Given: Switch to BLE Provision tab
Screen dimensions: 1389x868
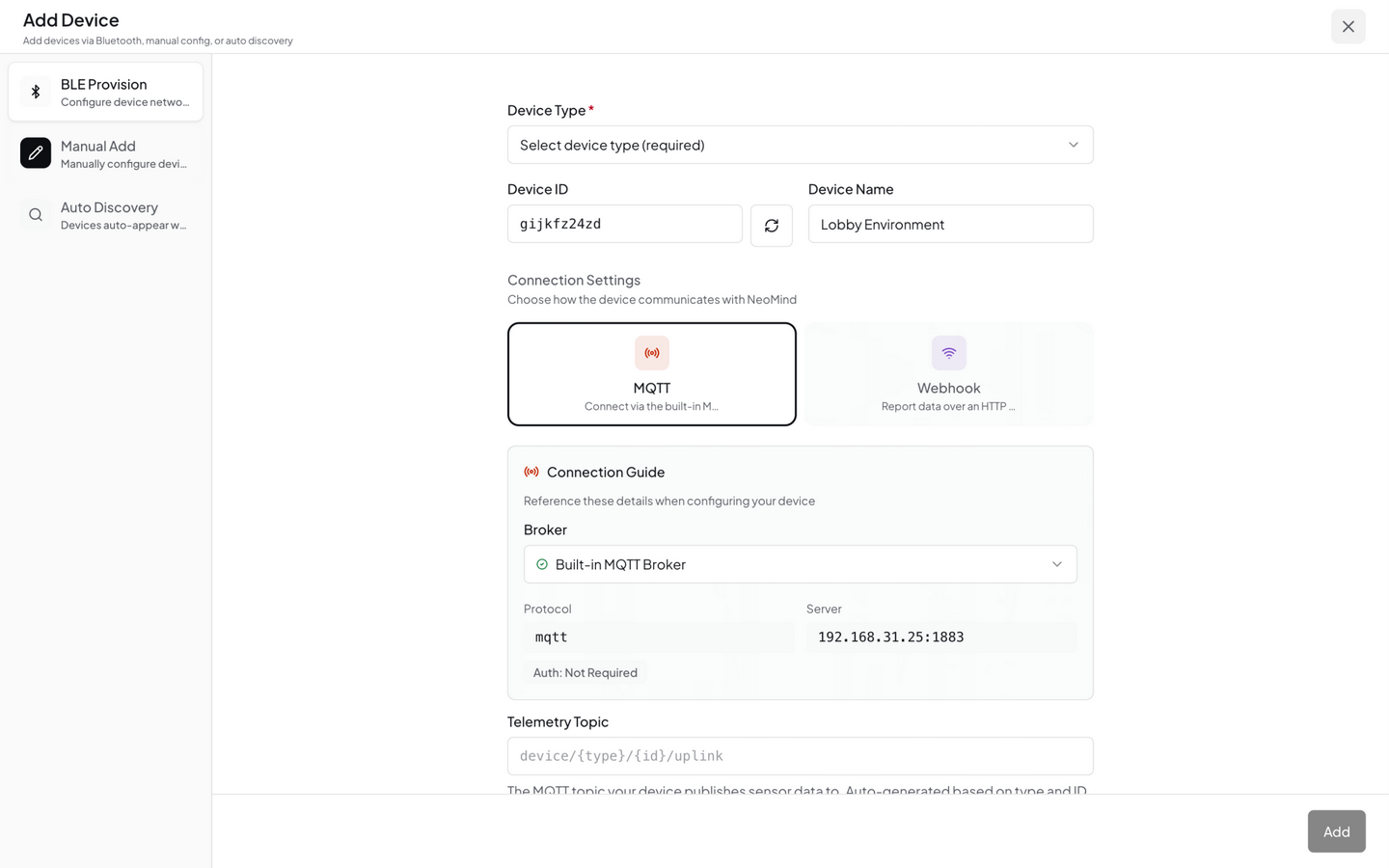Looking at the screenshot, I should (106, 92).
